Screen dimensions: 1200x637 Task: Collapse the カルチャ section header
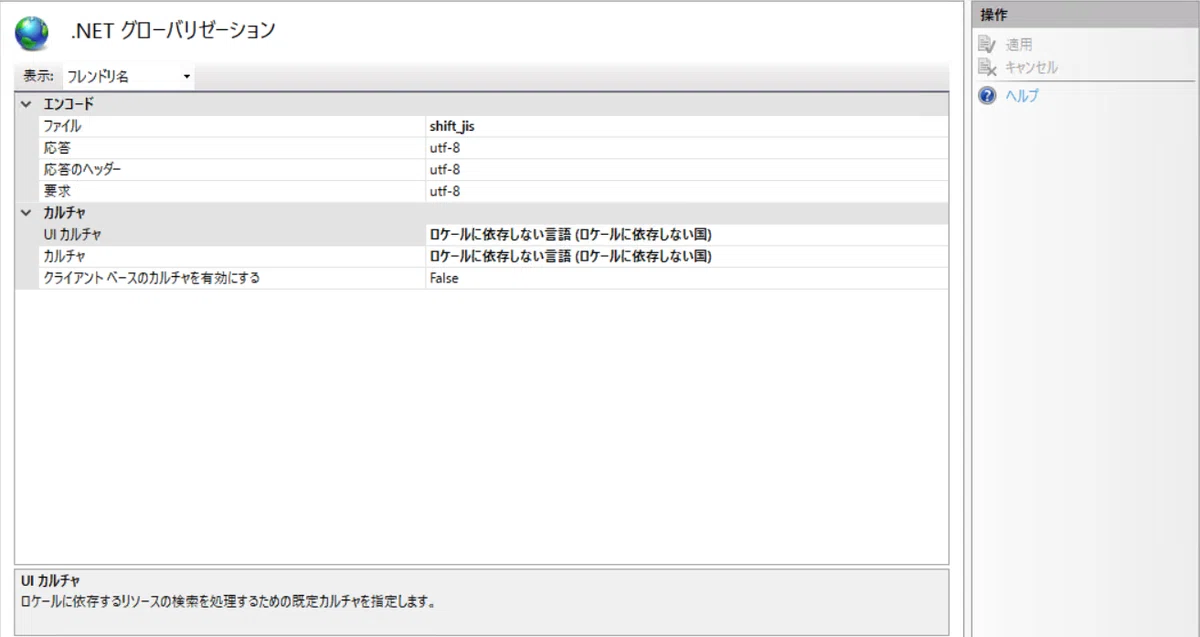pos(25,213)
